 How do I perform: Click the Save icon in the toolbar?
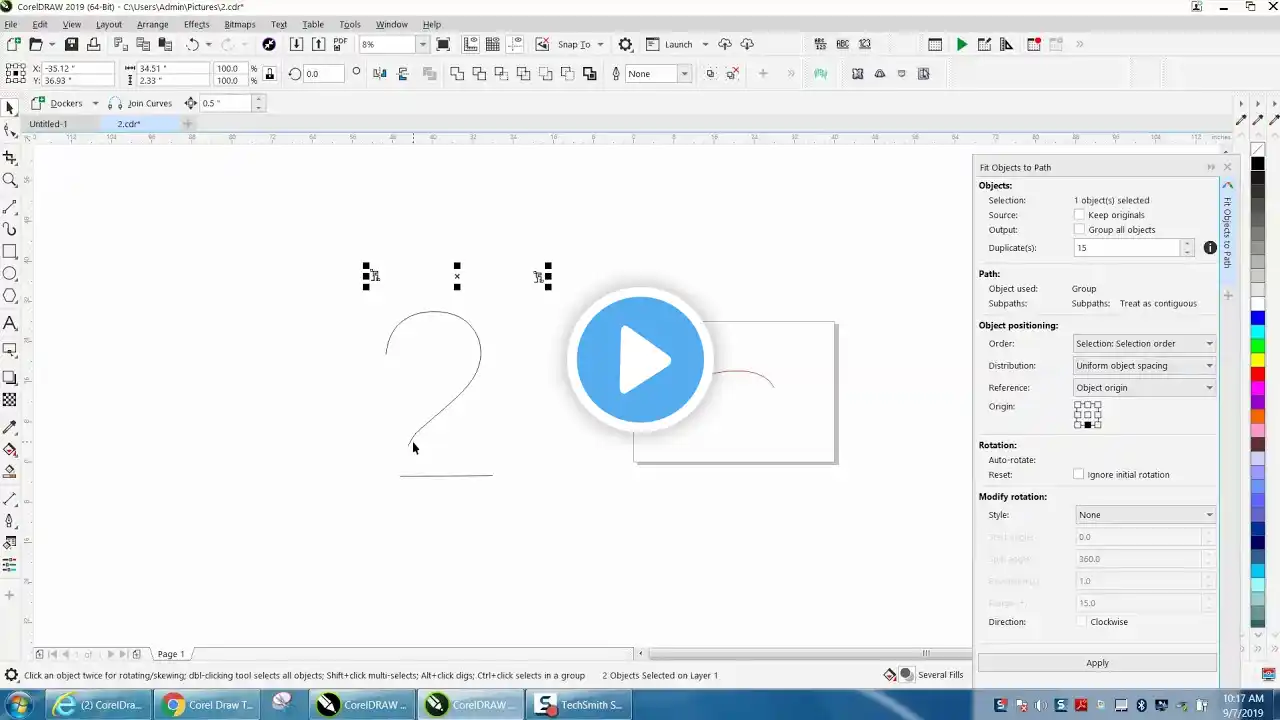(71, 44)
